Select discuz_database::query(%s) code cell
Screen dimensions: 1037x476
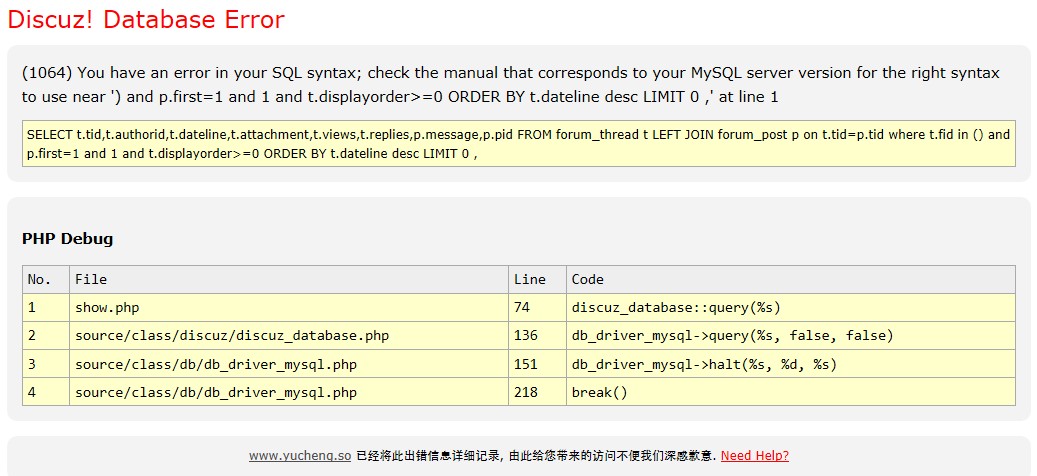pos(791,307)
